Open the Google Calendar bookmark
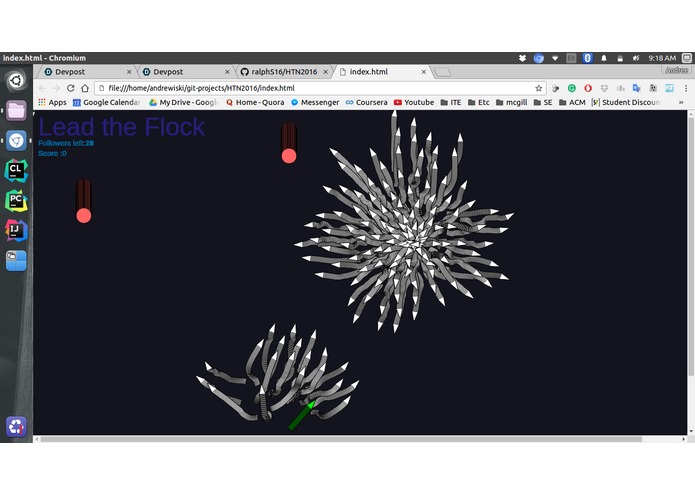 pos(106,102)
